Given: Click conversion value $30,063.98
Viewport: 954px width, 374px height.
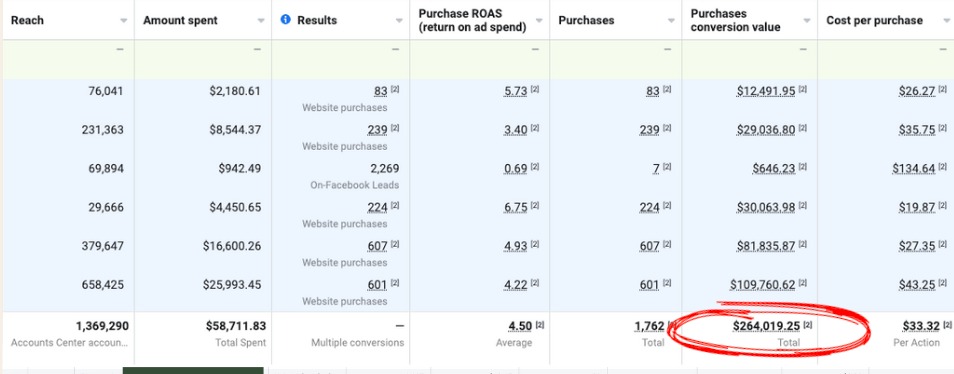Looking at the screenshot, I should pos(766,207).
